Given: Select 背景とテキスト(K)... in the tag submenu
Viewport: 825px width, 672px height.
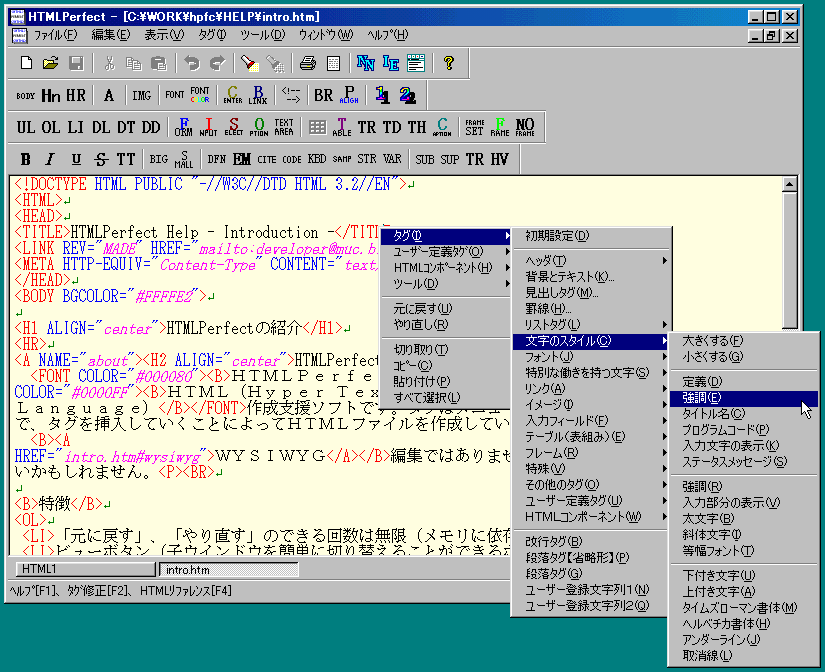Looking at the screenshot, I should (592, 277).
